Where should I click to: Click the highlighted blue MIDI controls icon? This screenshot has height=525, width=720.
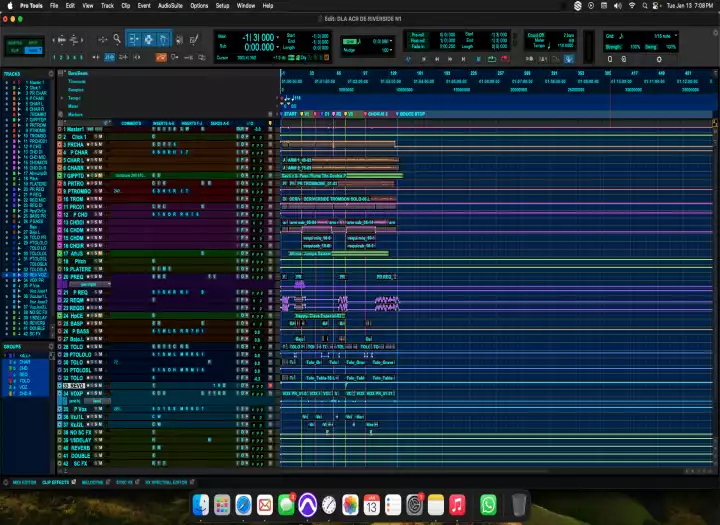click(569, 59)
